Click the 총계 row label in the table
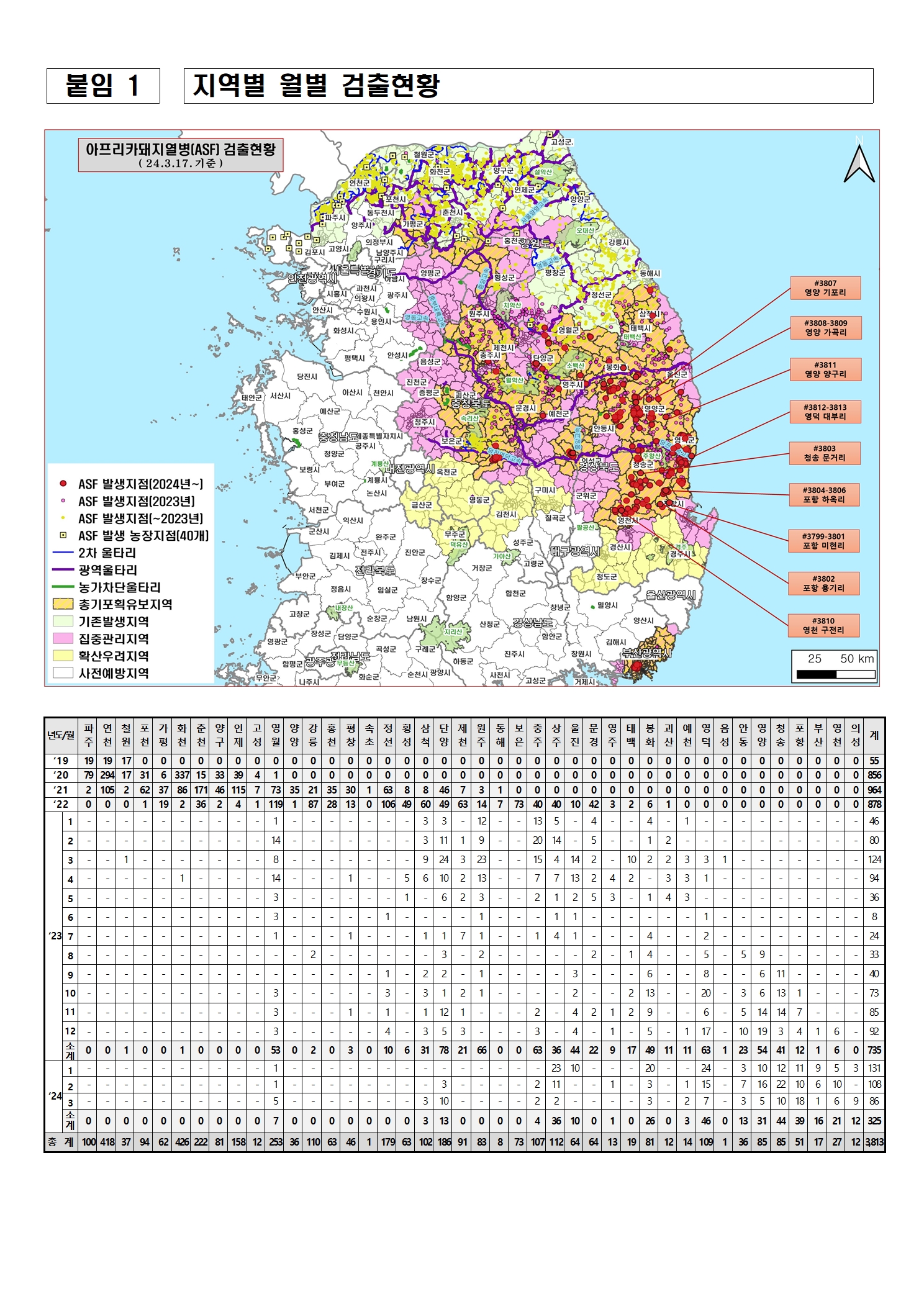The width and height of the screenshot is (924, 1307). click(61, 1142)
